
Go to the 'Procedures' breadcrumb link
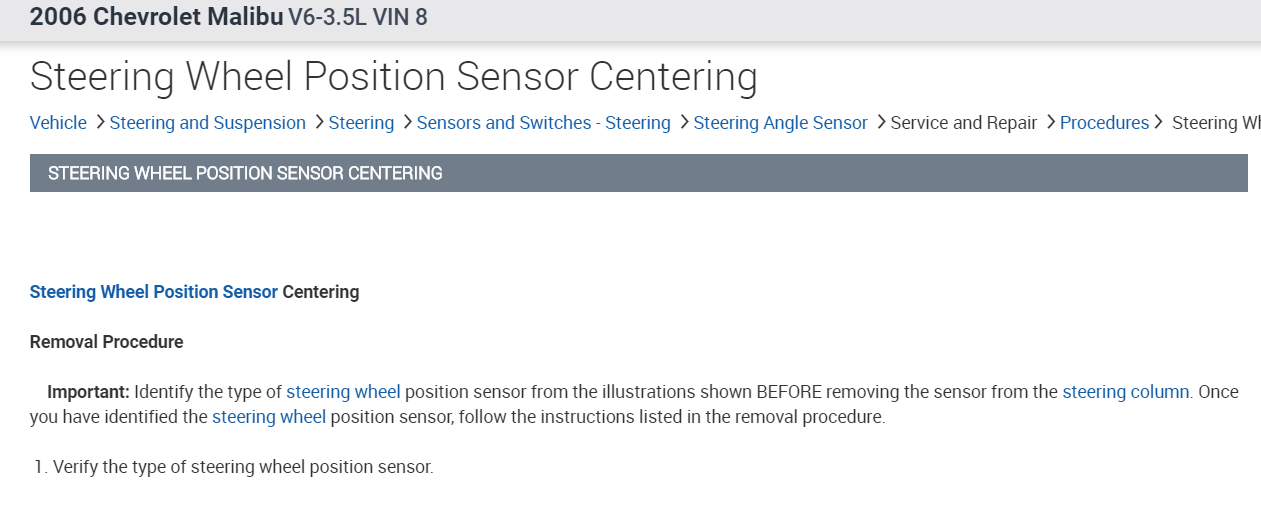point(1104,123)
